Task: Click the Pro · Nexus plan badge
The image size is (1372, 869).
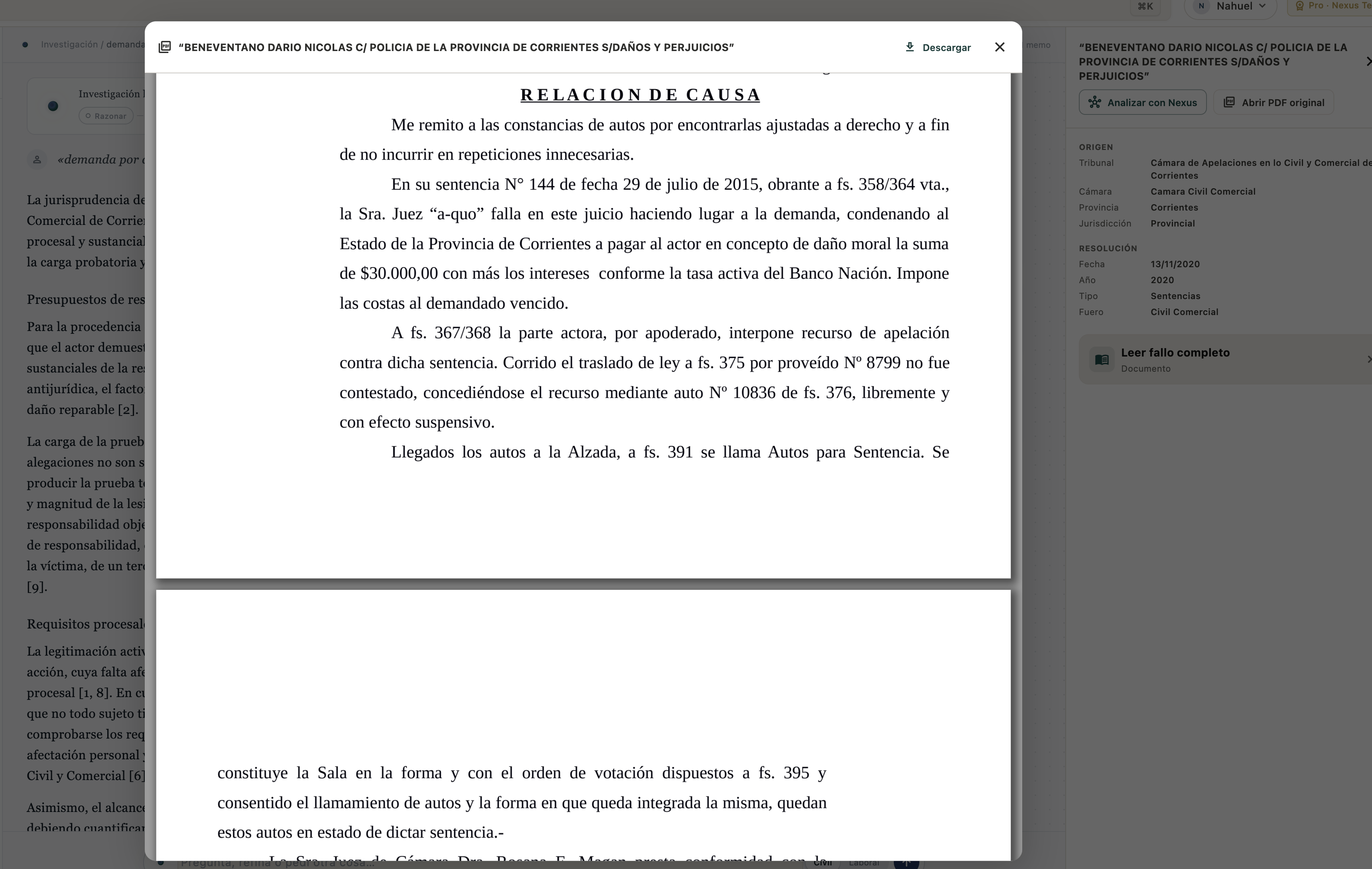Action: tap(1330, 6)
